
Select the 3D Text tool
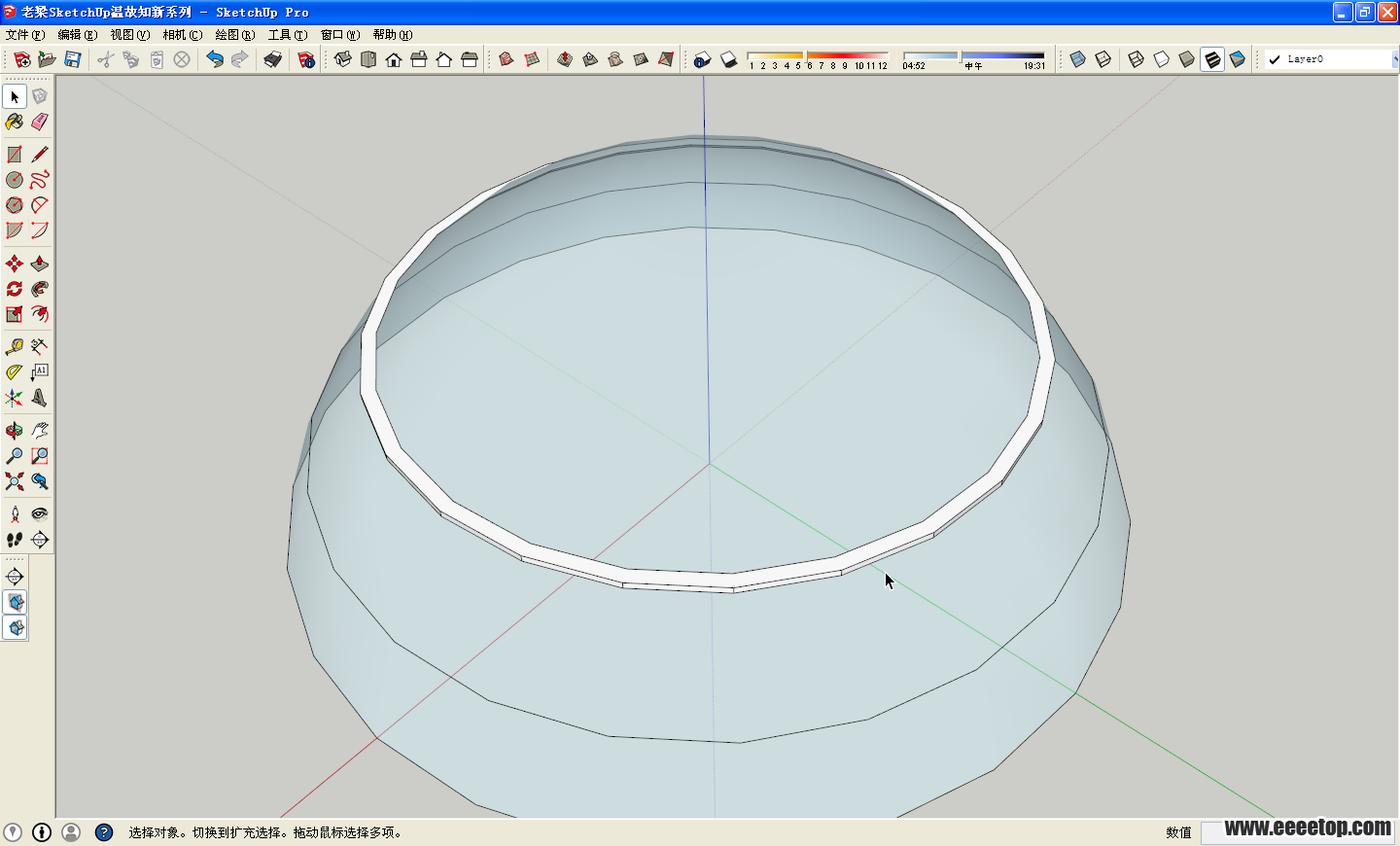40,398
